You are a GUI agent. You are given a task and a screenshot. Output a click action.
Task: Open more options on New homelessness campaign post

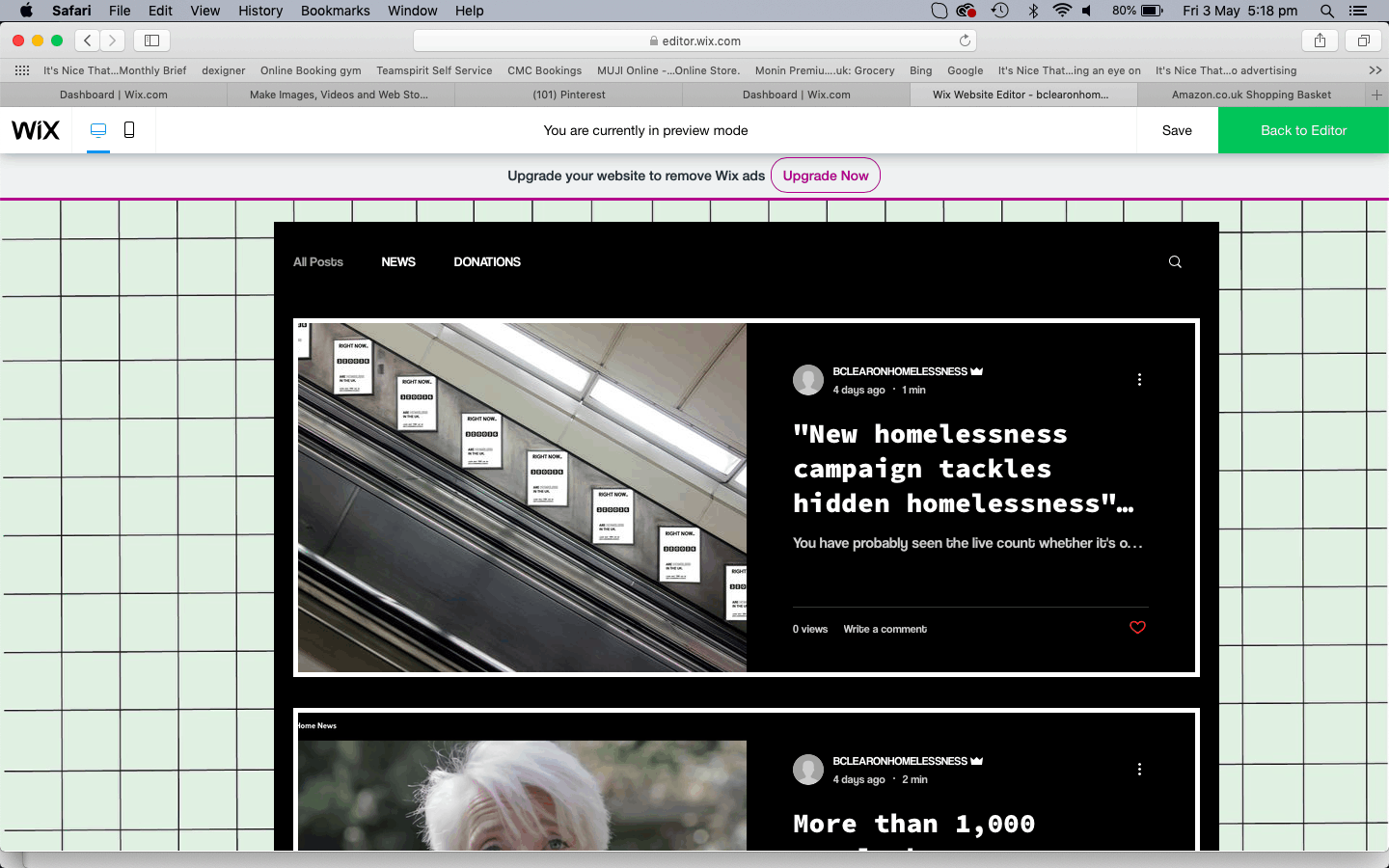click(1139, 380)
